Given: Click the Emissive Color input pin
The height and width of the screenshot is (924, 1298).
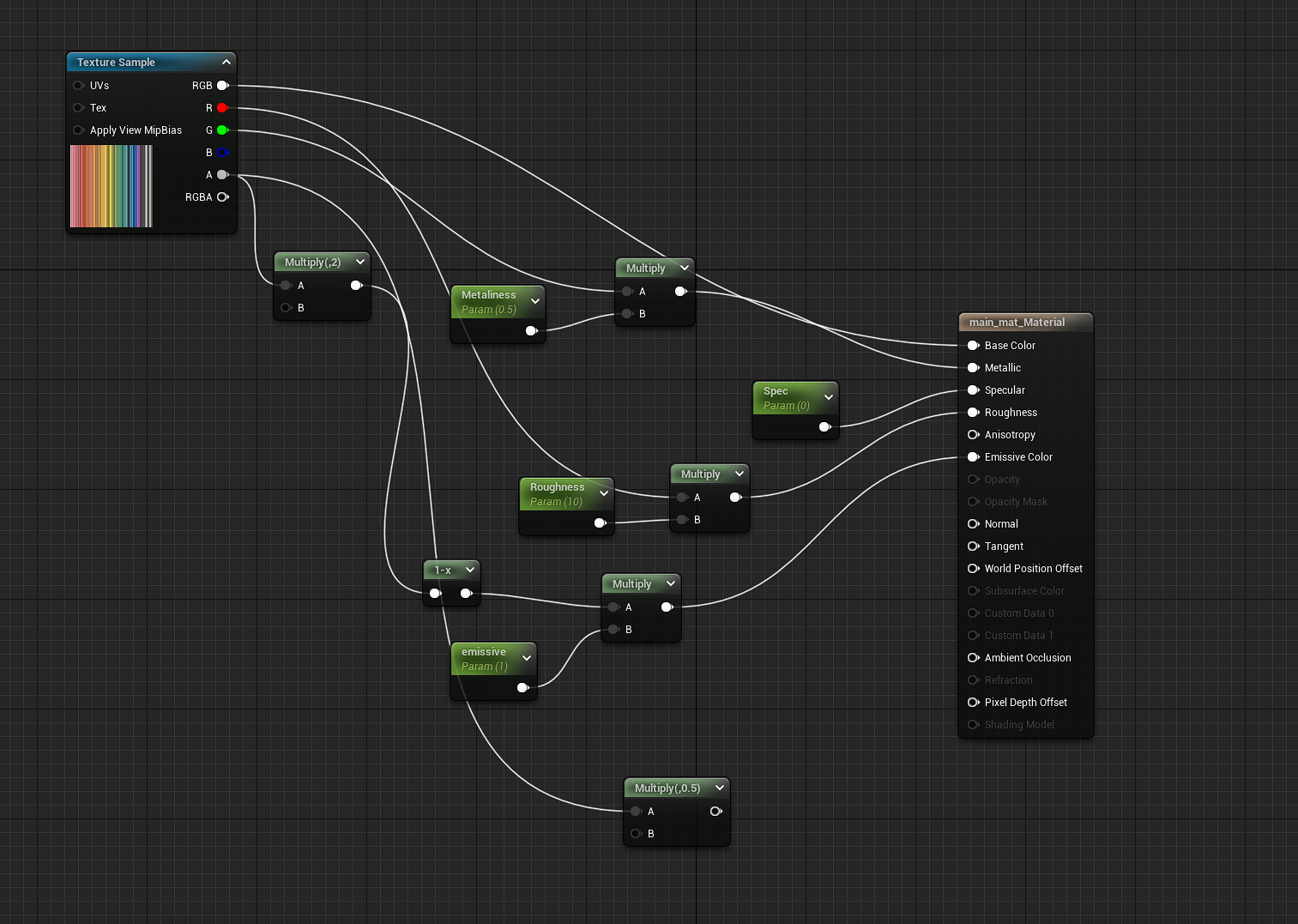Looking at the screenshot, I should tap(974, 457).
